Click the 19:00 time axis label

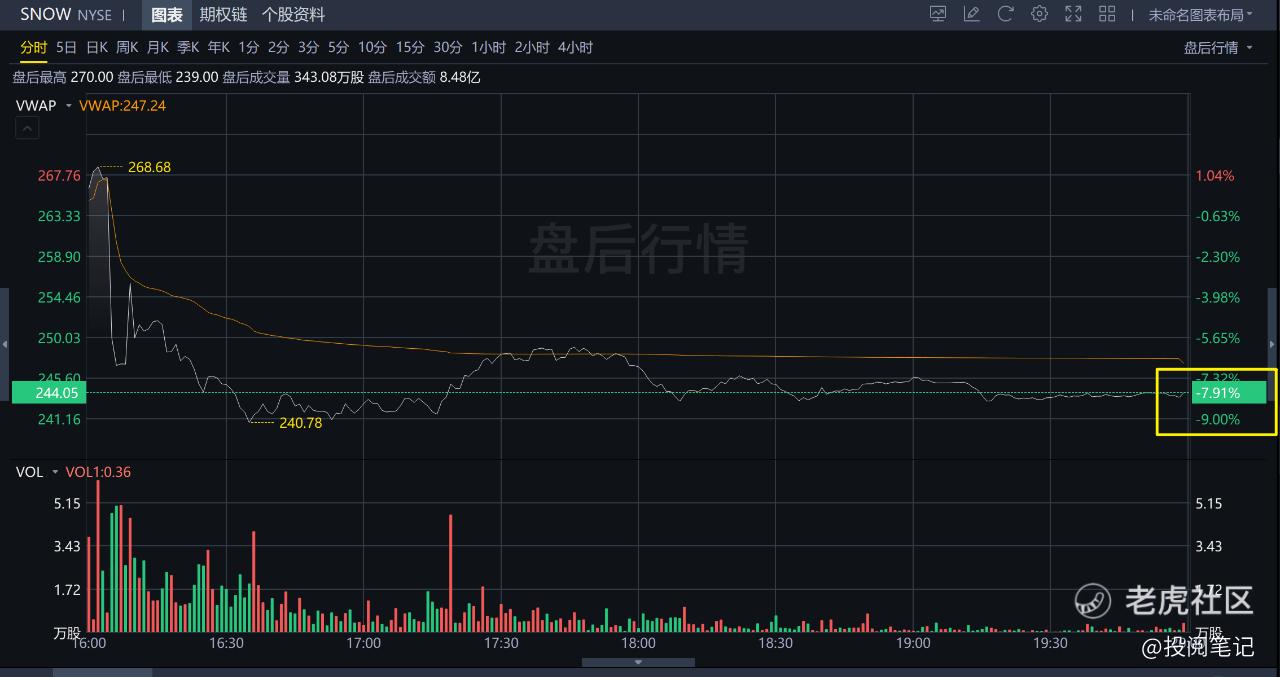[913, 643]
